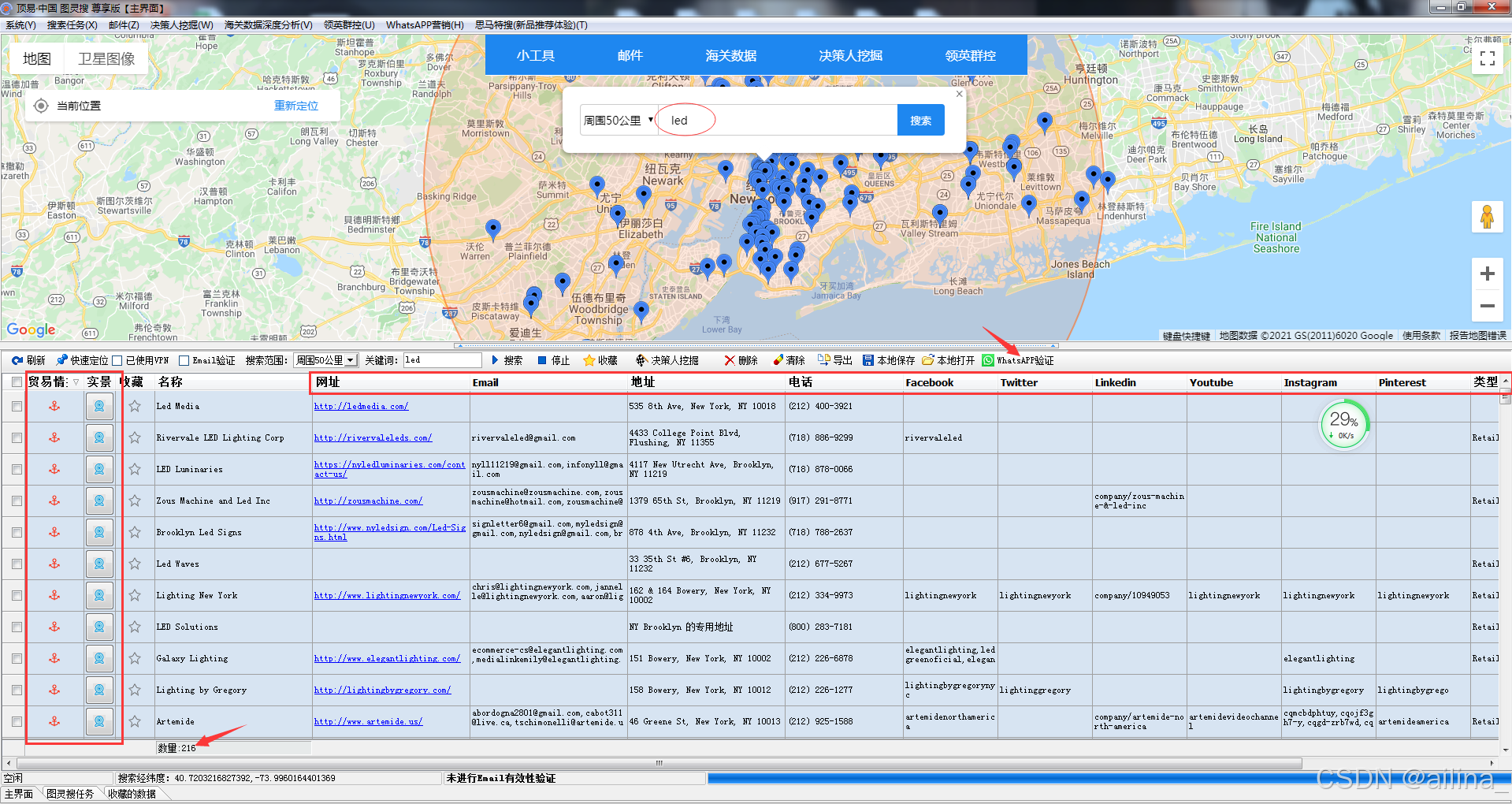
Task: Open the rivervaleleds.com link
Action: click(x=373, y=437)
